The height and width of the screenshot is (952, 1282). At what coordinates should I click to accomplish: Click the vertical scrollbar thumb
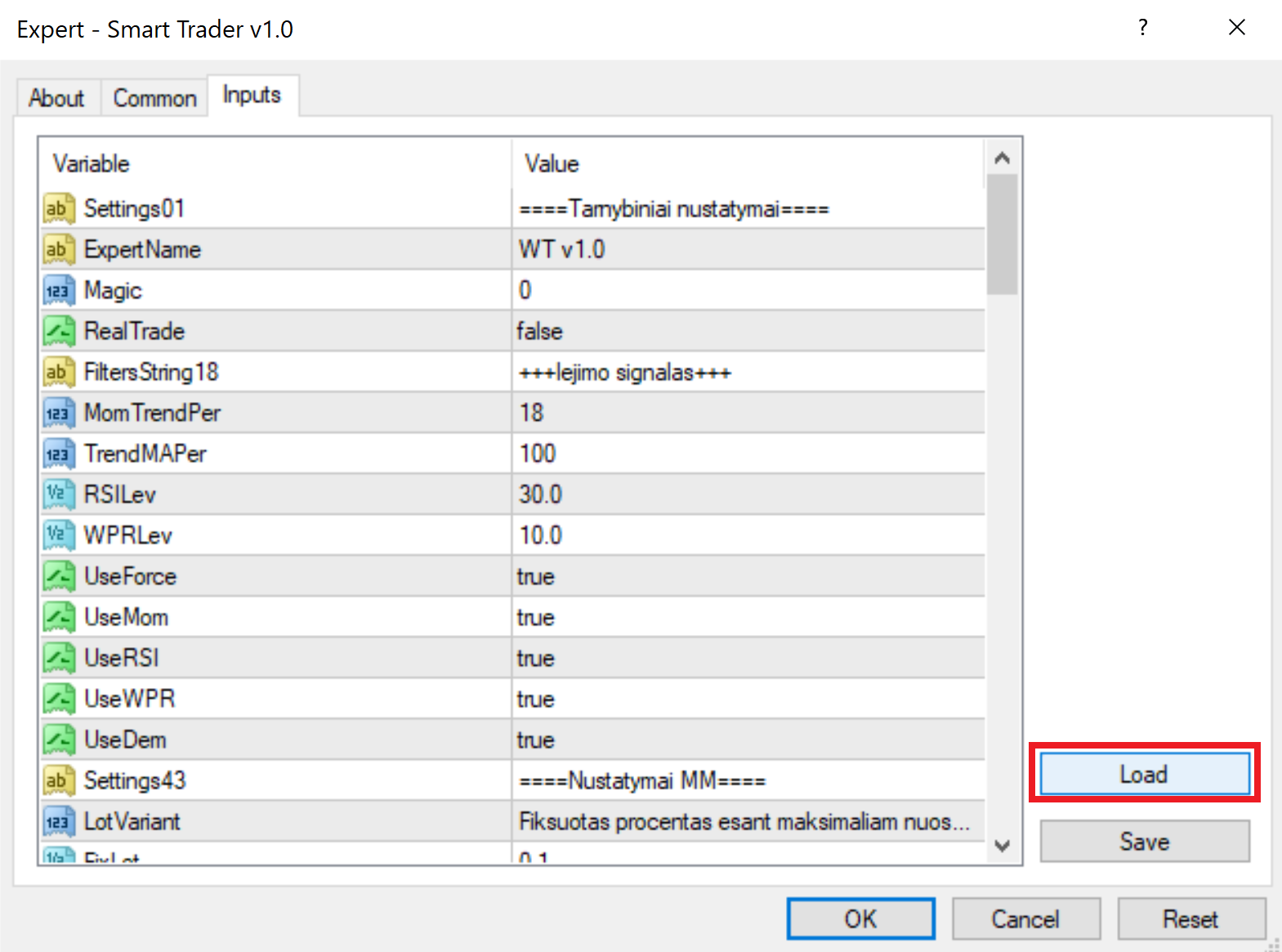pos(1003,235)
